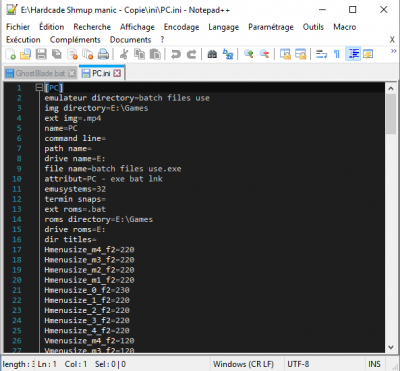Open the Paramétrage menu

(271, 27)
